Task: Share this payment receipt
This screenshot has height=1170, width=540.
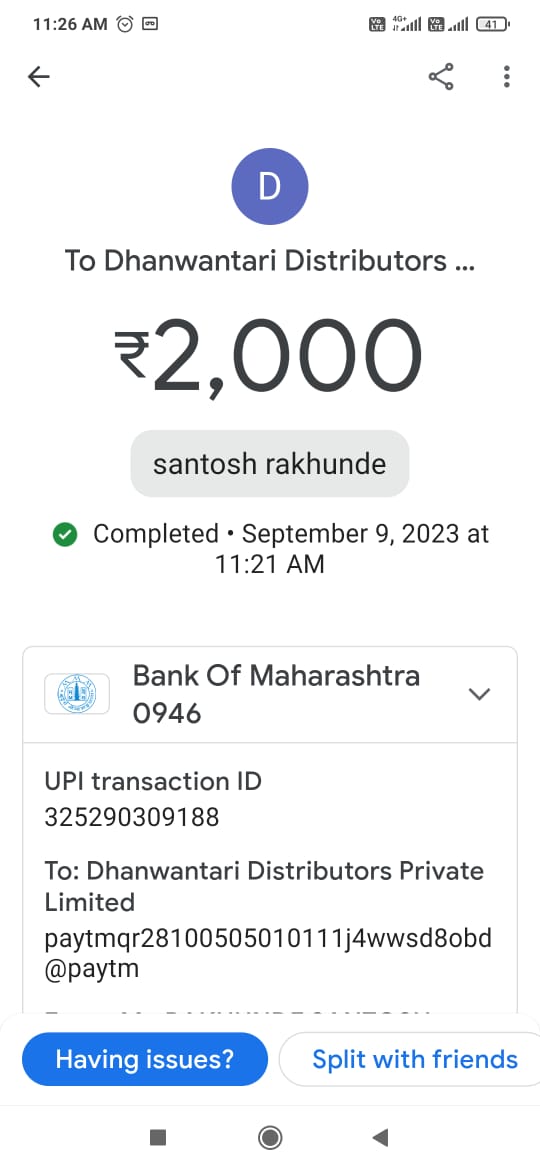Action: 441,76
